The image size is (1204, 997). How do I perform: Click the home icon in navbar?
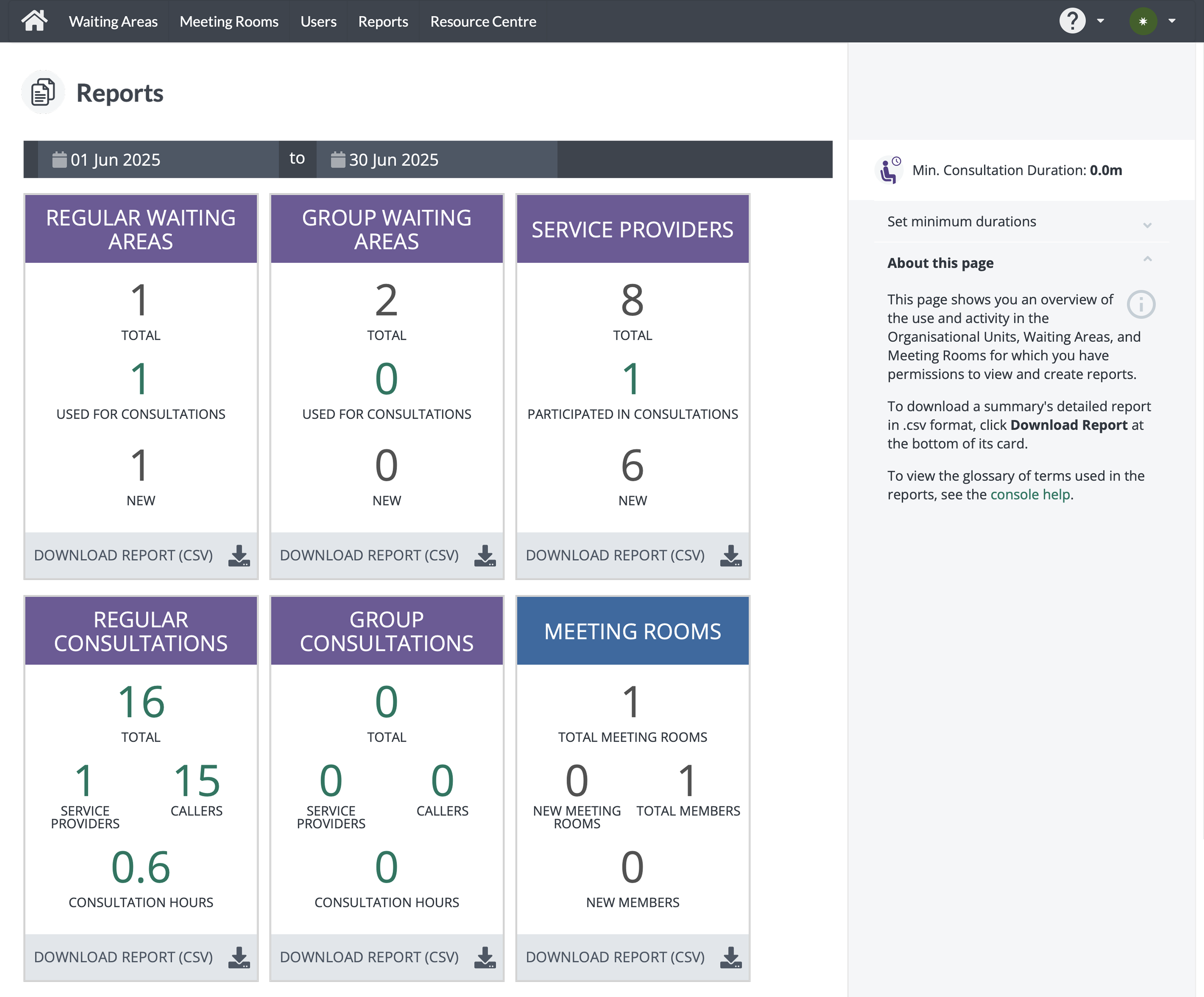tap(34, 21)
